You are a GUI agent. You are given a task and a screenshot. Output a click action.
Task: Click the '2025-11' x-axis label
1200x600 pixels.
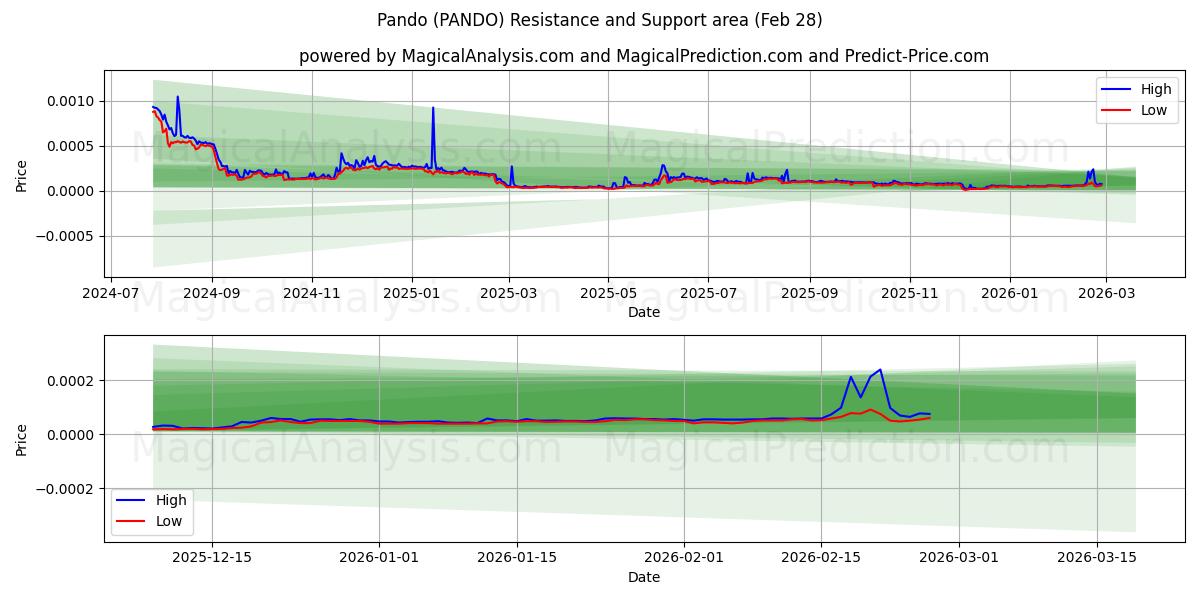tap(909, 294)
